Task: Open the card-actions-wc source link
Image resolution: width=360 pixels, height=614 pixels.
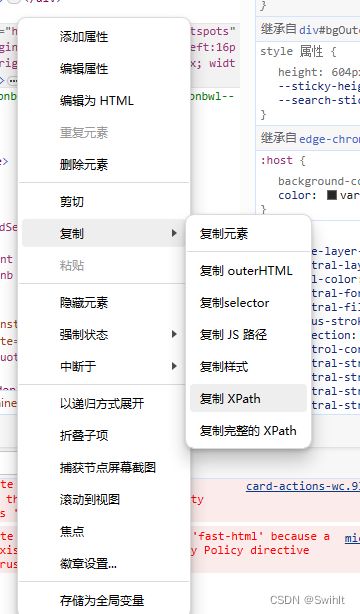Action: pos(302,486)
